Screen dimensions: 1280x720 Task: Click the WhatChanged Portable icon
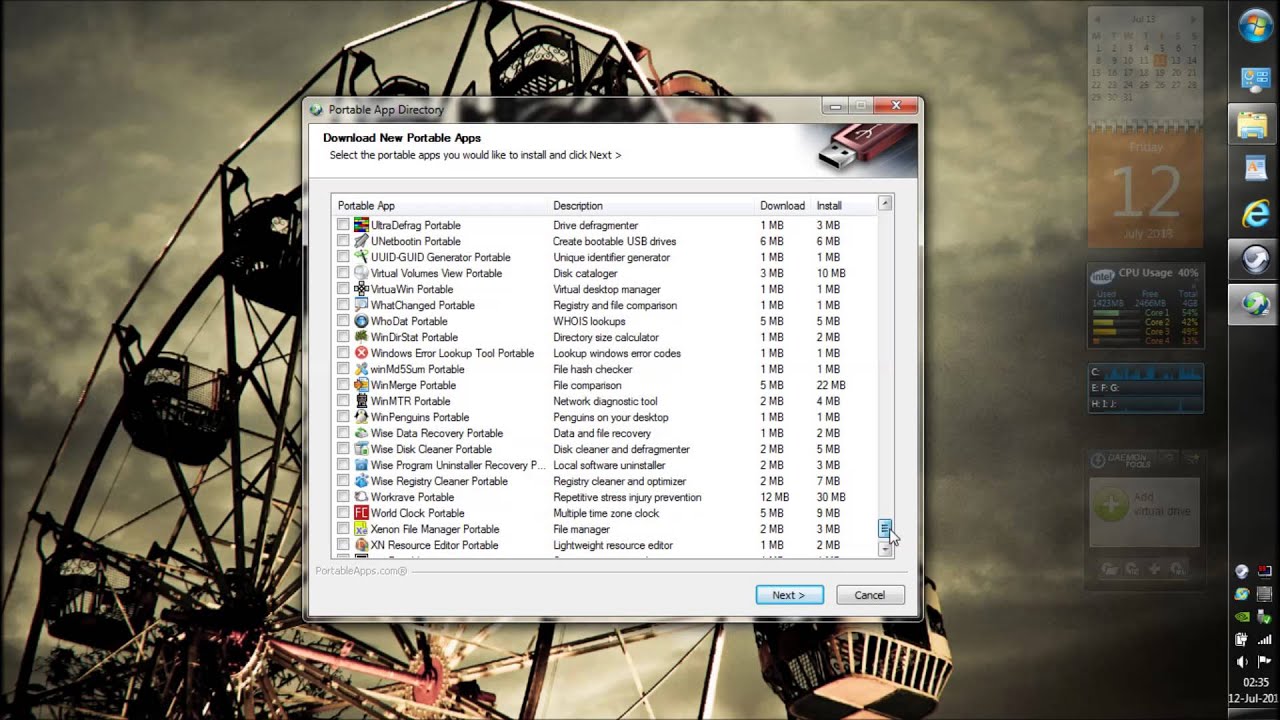tap(361, 305)
